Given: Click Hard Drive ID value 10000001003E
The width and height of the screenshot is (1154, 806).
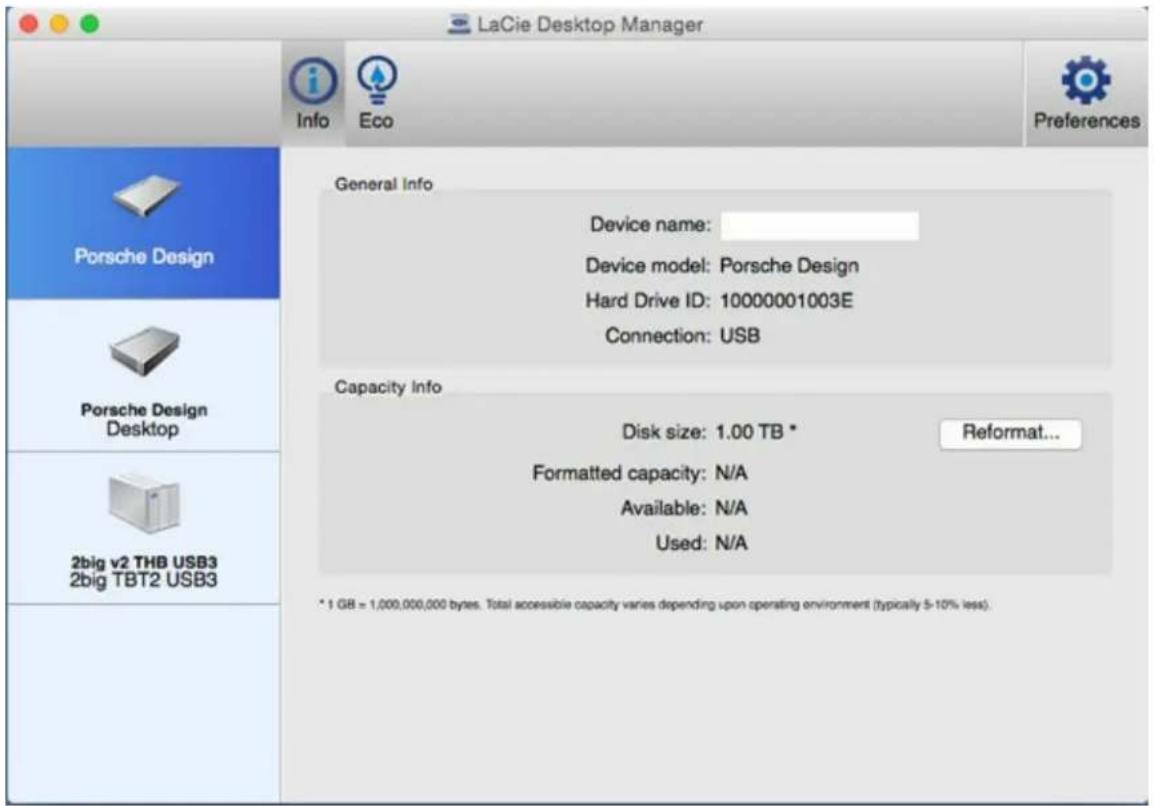Looking at the screenshot, I should pos(786,301).
